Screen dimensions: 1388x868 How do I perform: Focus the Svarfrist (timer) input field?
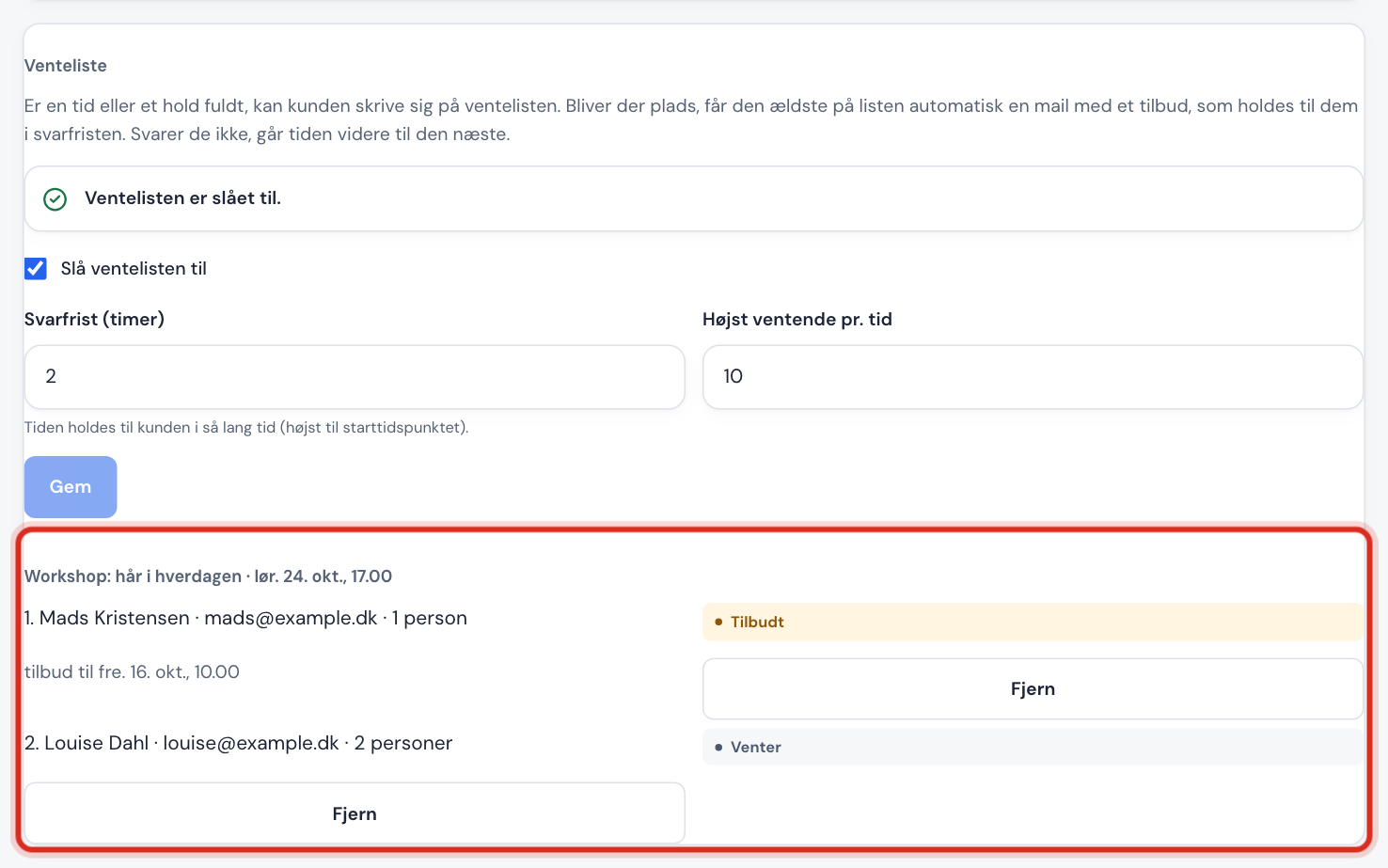pyautogui.click(x=355, y=377)
